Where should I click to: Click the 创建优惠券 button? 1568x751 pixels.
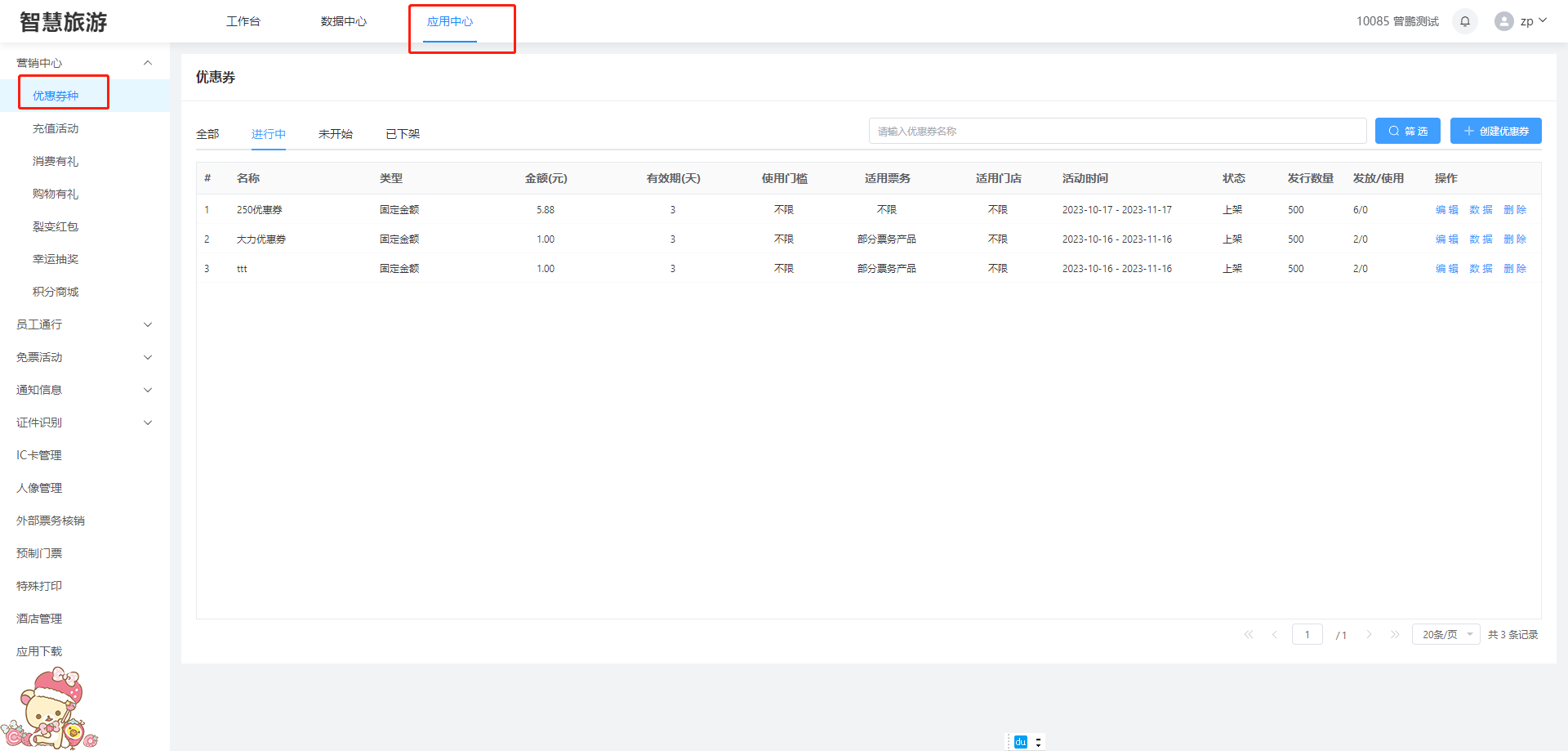tap(1495, 131)
